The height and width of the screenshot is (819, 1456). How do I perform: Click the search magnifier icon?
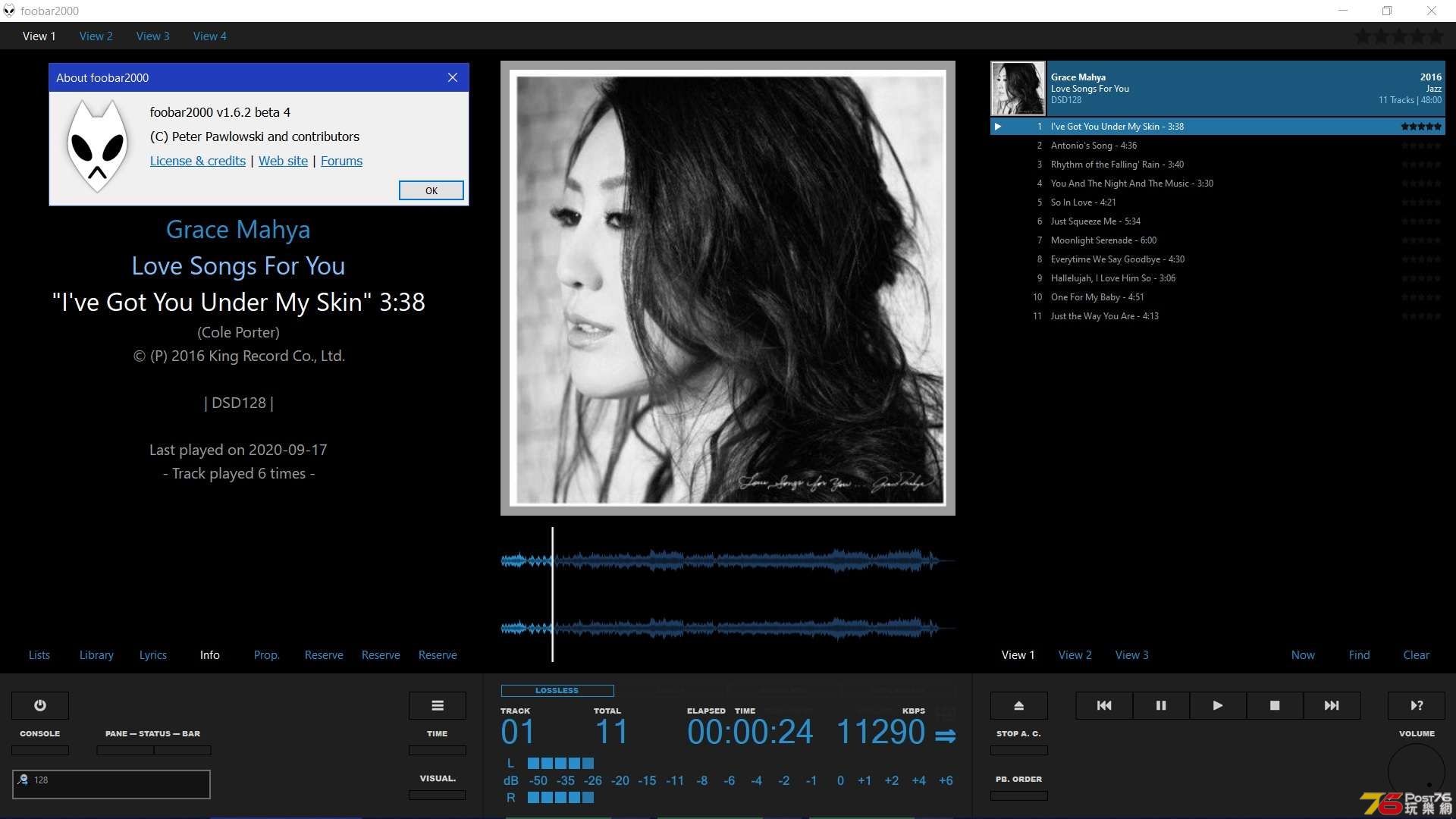[x=24, y=780]
